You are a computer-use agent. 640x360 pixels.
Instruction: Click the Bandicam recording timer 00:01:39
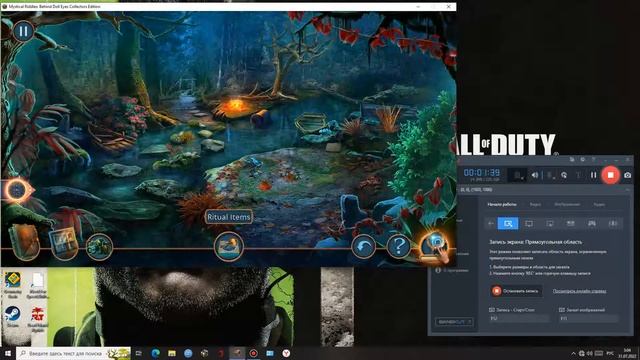coord(482,173)
